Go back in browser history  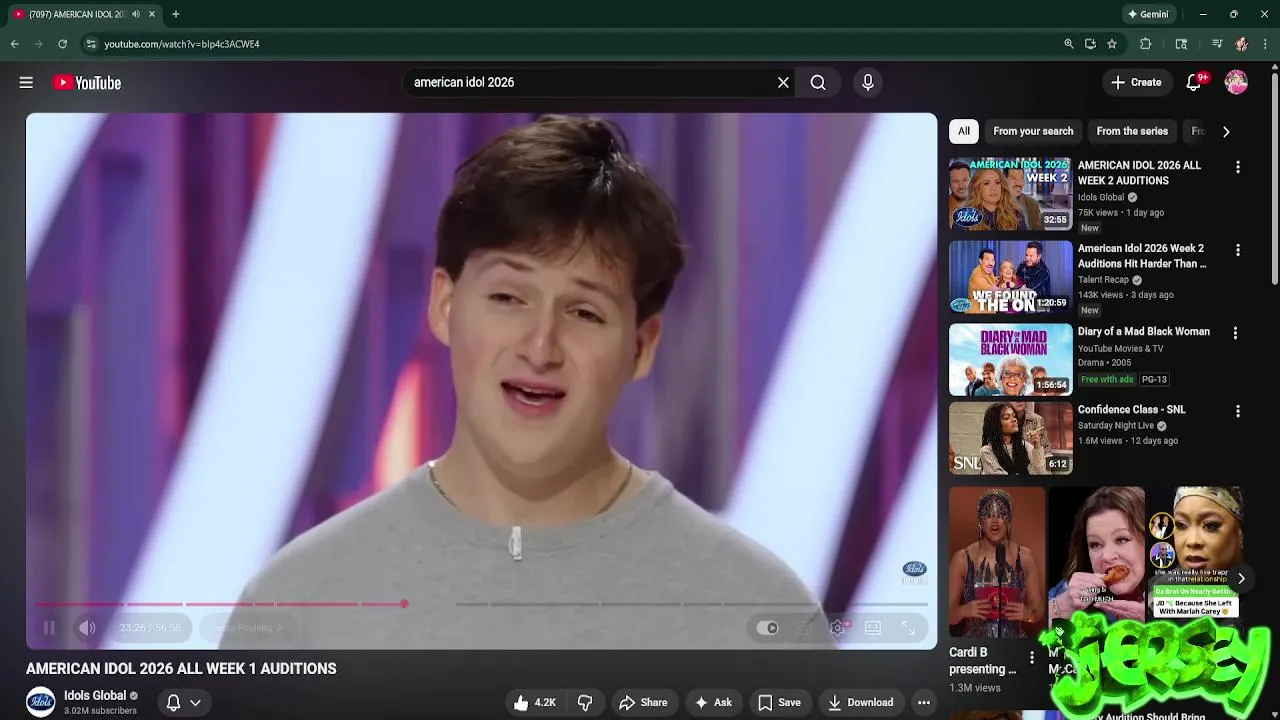(14, 44)
